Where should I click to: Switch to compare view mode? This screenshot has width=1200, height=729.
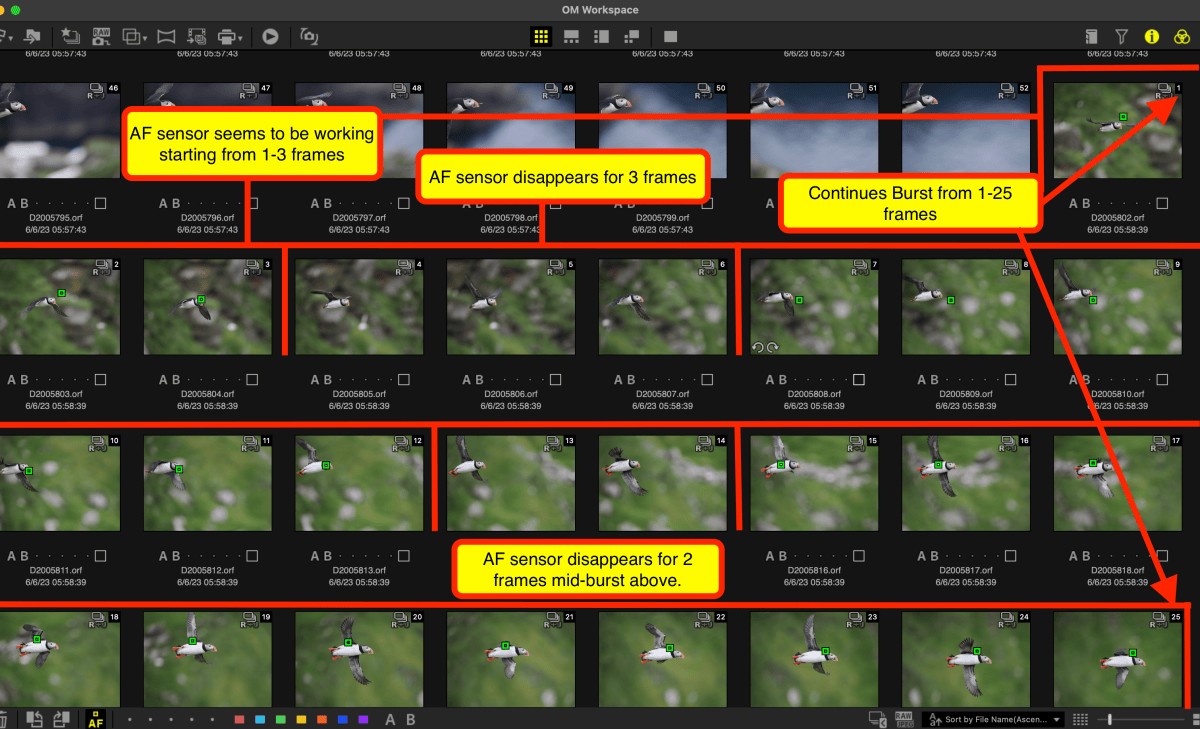[632, 36]
